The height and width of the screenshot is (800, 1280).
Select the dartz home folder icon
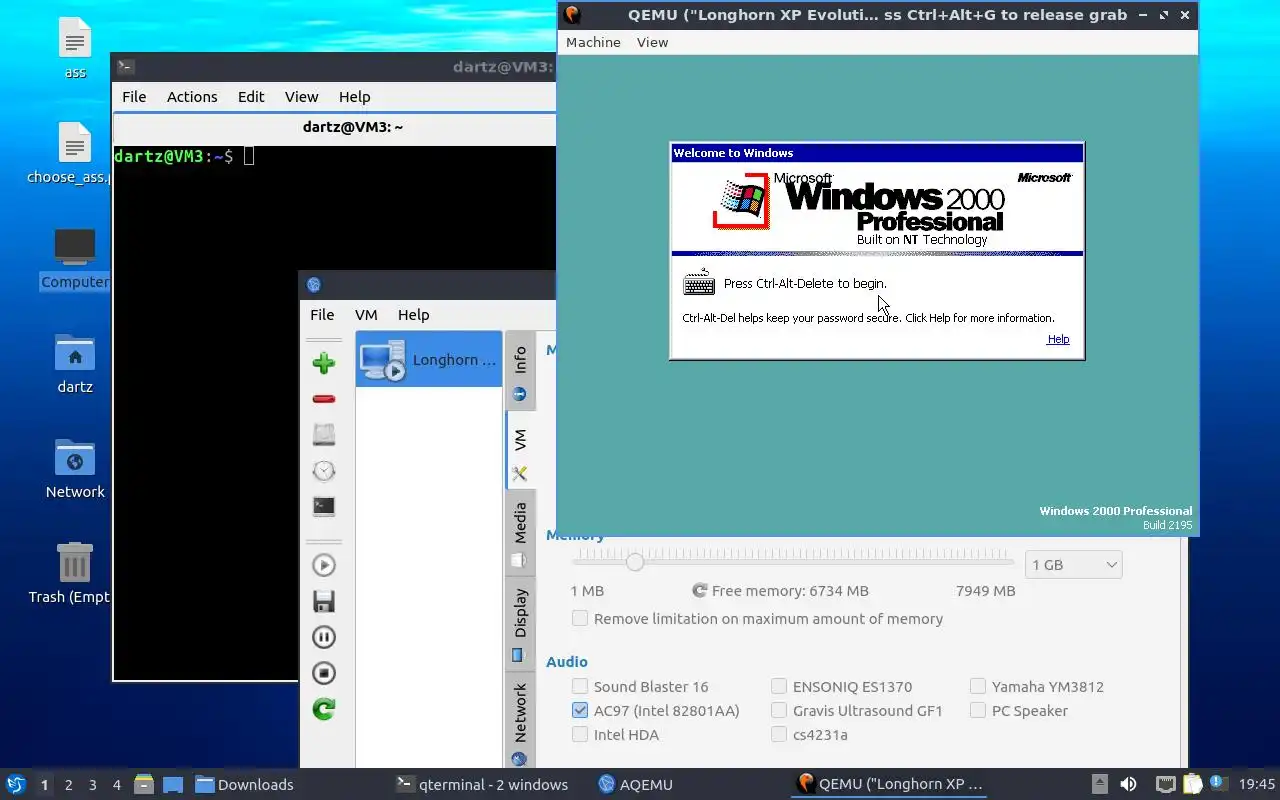(x=75, y=352)
